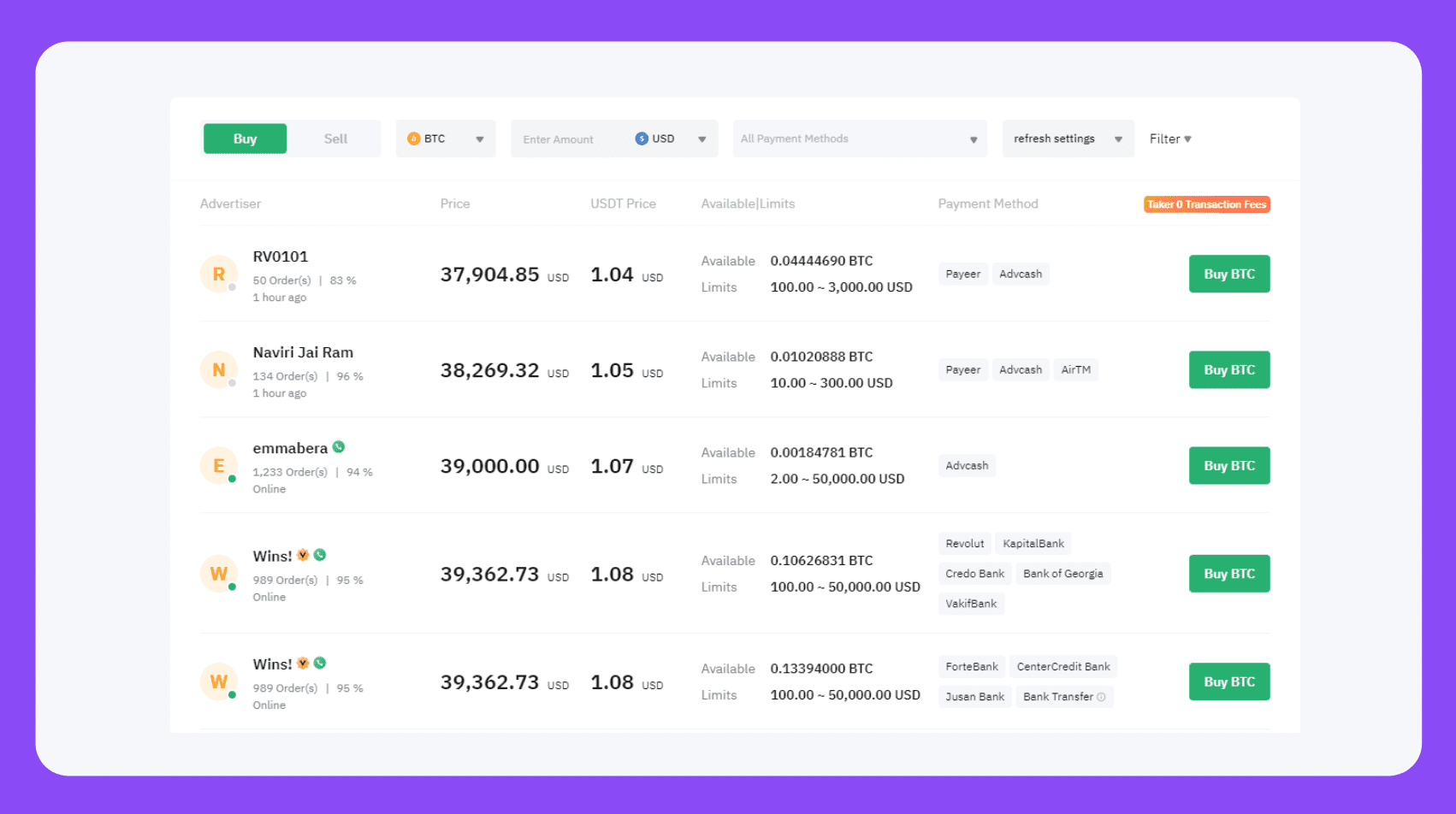The width and height of the screenshot is (1456, 814).
Task: Click the Advertiser column header
Action: [x=230, y=203]
